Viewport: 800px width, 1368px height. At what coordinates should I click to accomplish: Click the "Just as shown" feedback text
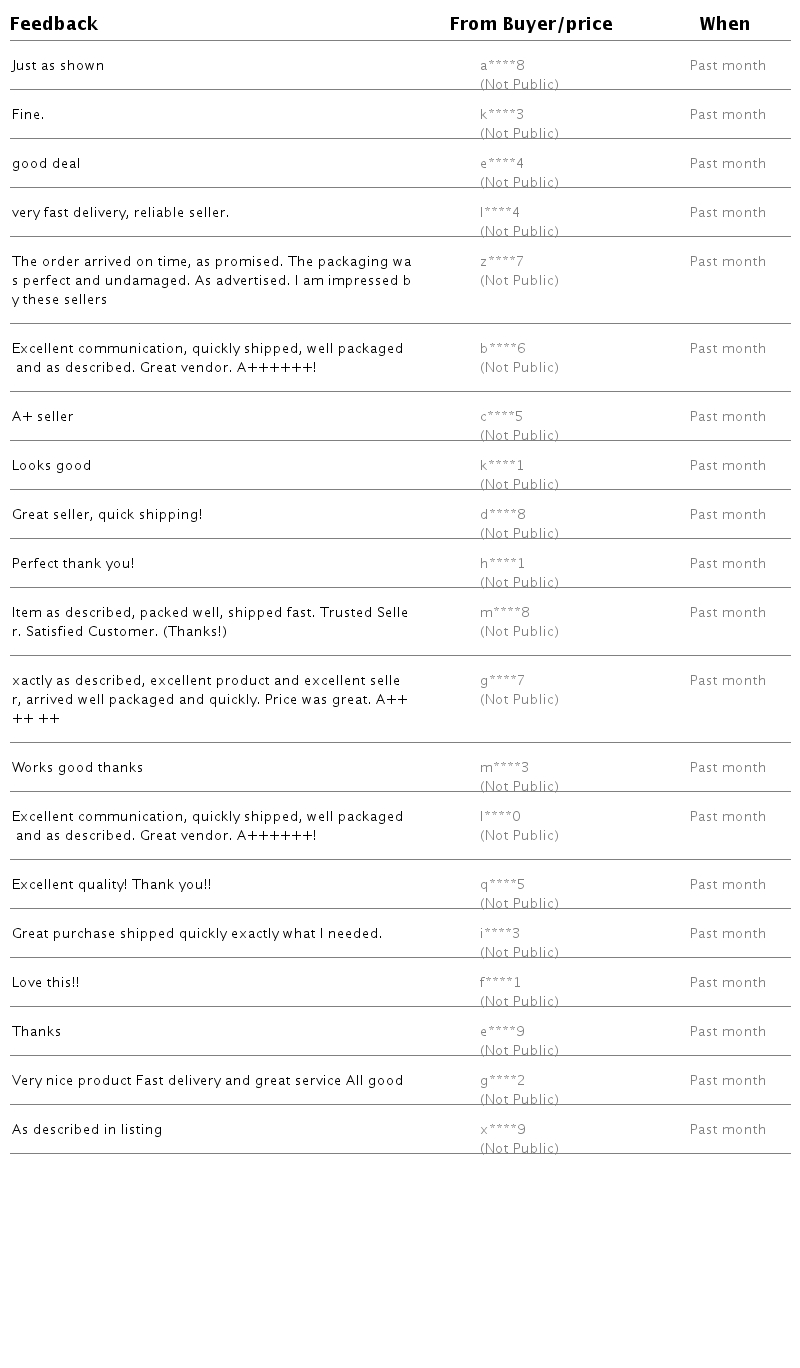(x=58, y=66)
